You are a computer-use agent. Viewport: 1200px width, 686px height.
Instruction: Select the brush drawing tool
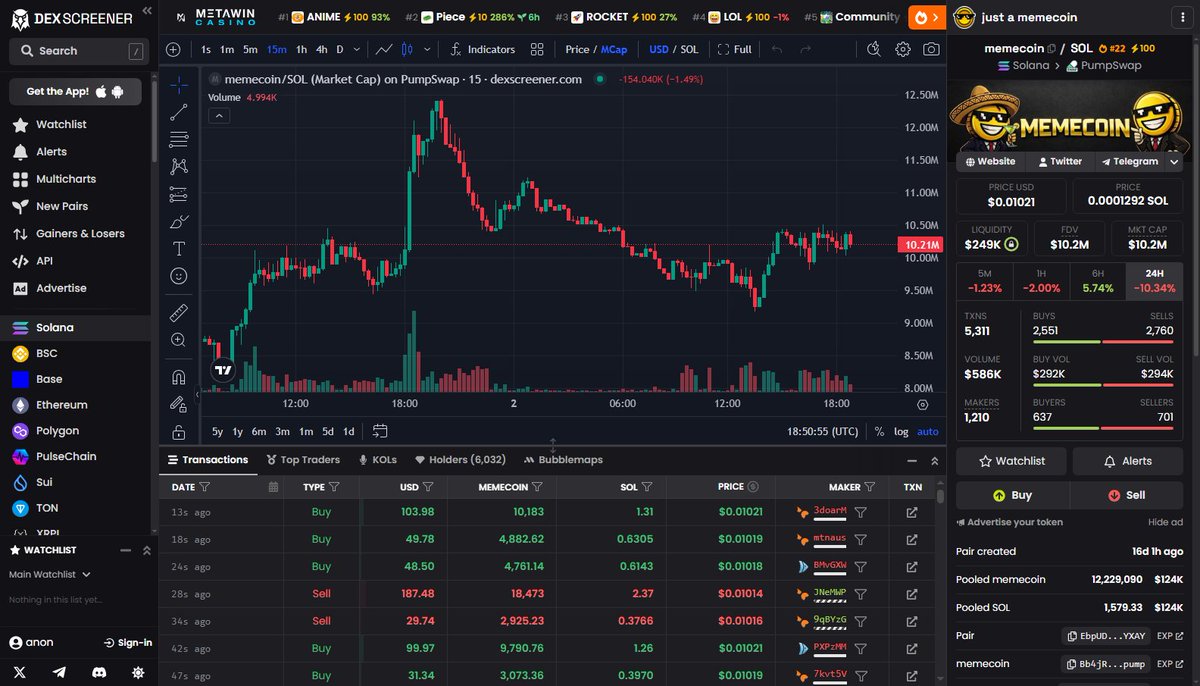point(178,221)
